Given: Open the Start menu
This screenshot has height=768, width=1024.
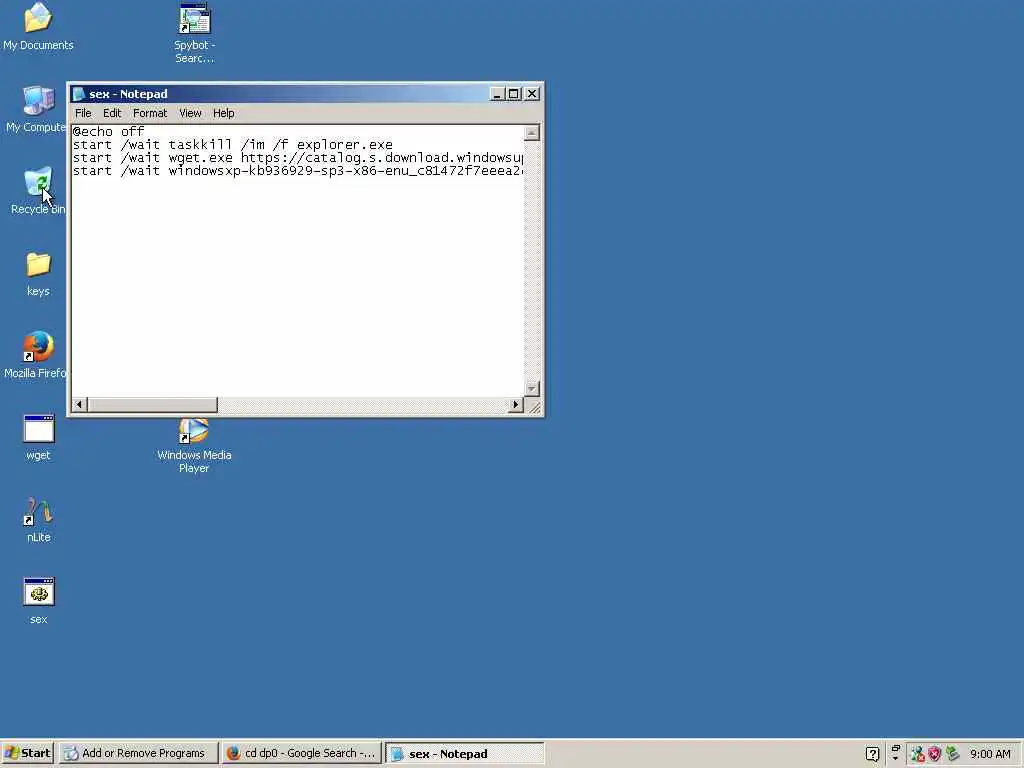Looking at the screenshot, I should pos(27,753).
